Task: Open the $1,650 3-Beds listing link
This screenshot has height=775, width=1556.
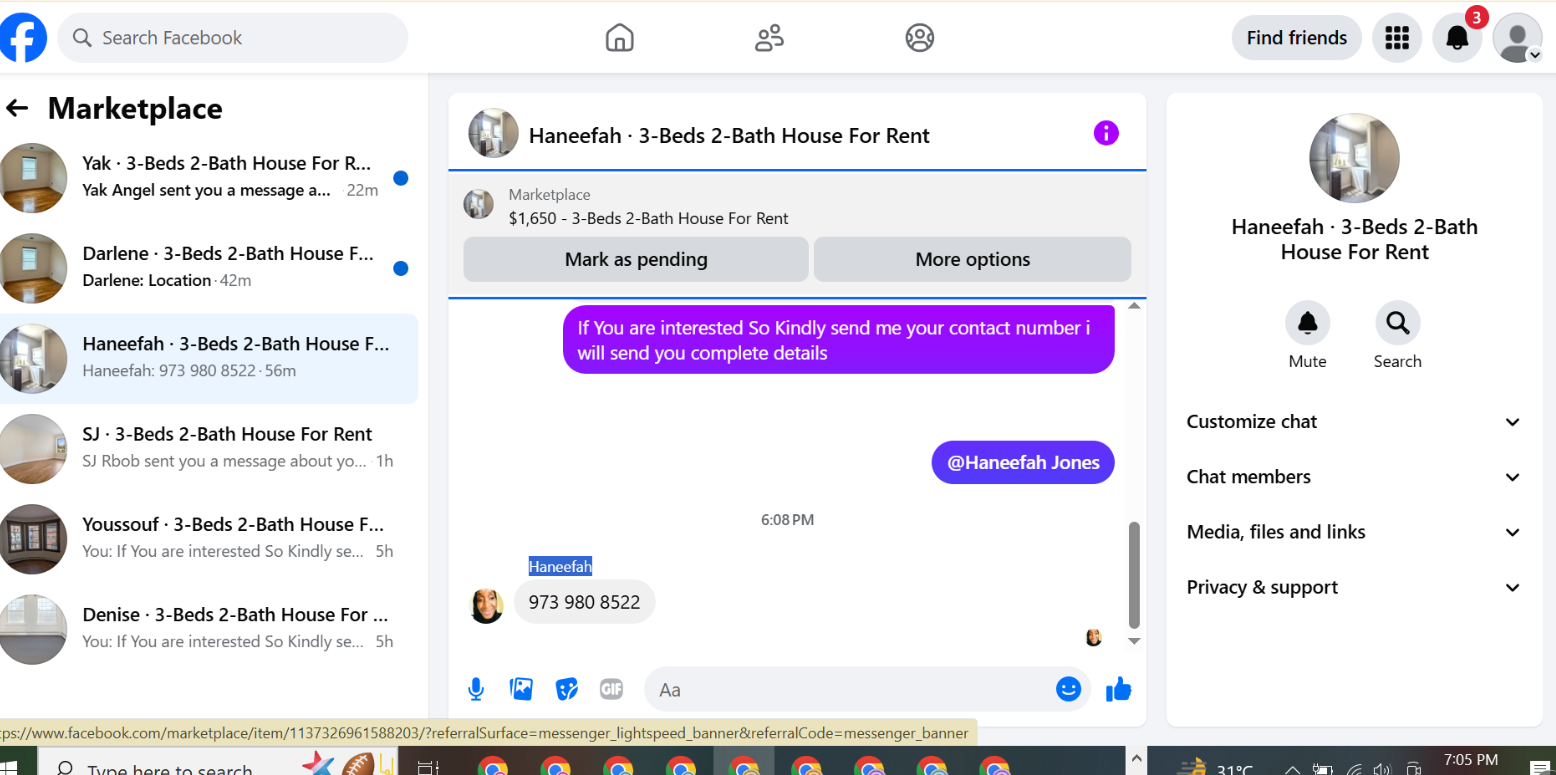Action: 648,218
